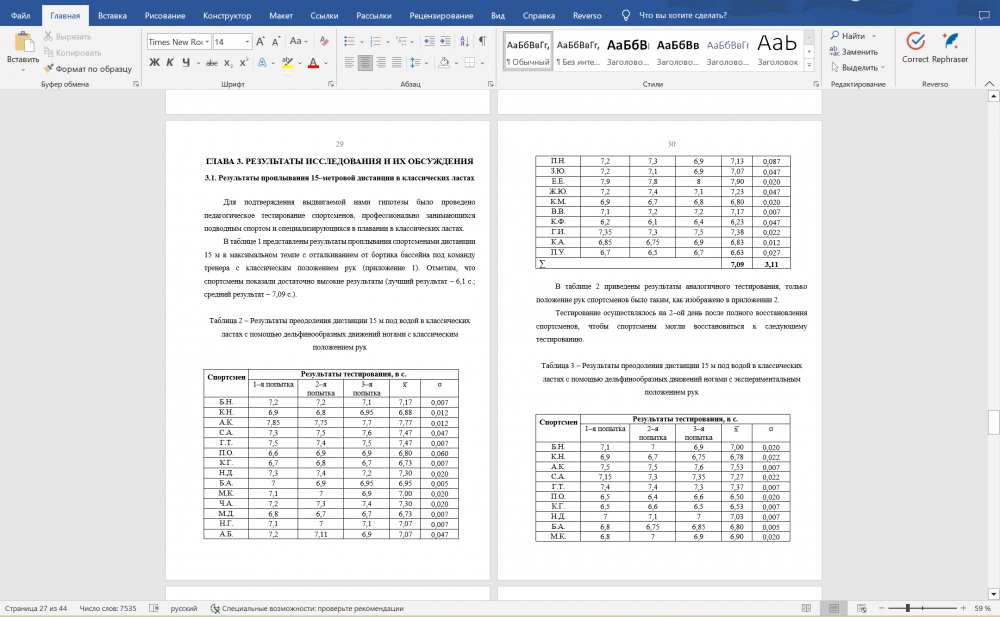Click the Reverso Correct icon
Screen dimensions: 1000x617
click(914, 41)
